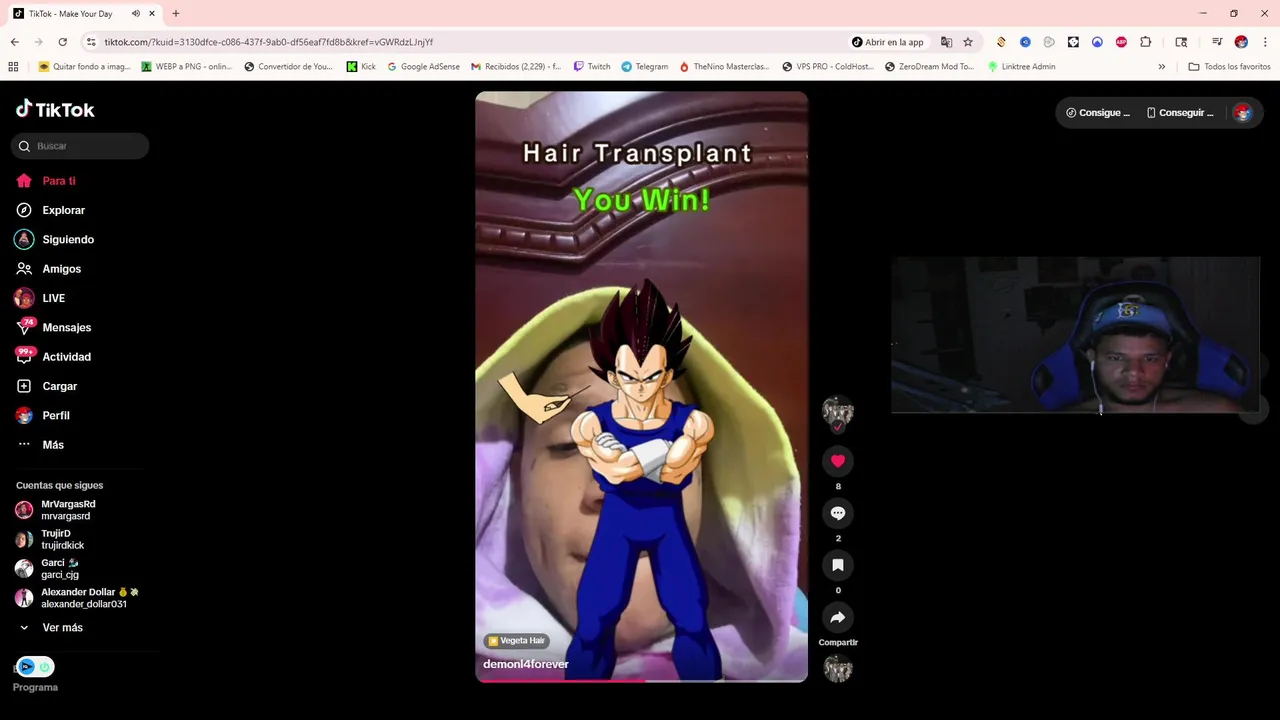Close the TikTok browser tab
This screenshot has width=1280, height=720.
[152, 14]
